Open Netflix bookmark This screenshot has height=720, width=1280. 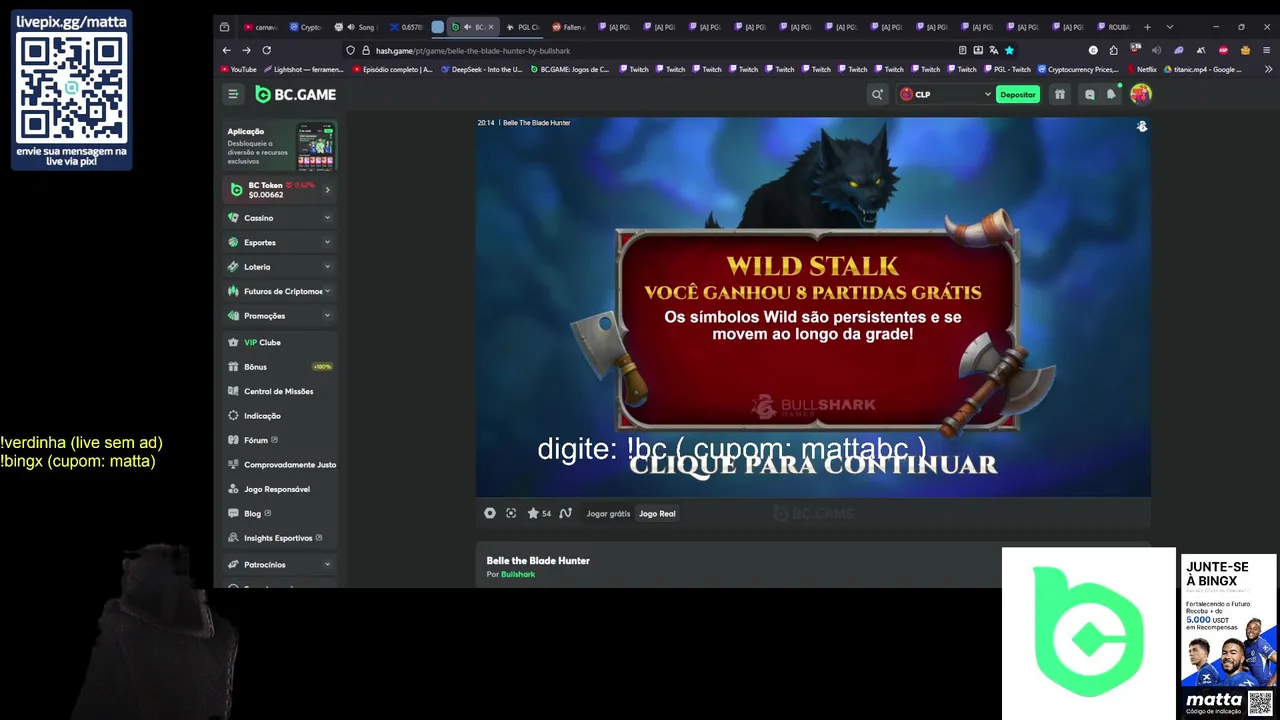pos(1141,69)
